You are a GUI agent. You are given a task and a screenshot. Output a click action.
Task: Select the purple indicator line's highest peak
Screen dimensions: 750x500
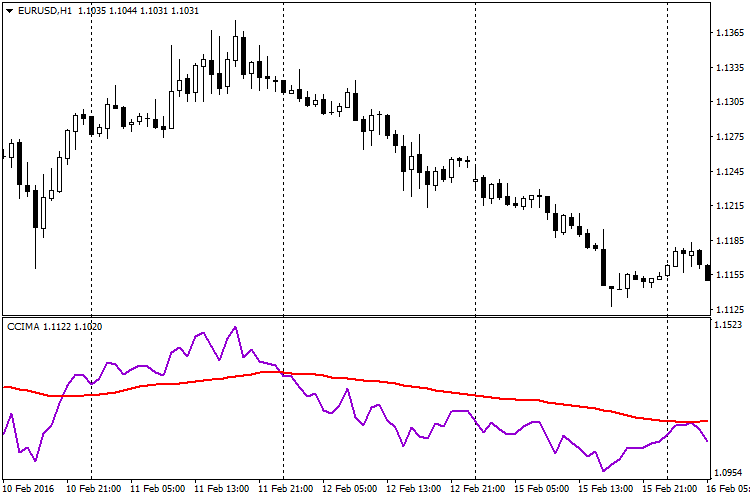pyautogui.click(x=236, y=327)
